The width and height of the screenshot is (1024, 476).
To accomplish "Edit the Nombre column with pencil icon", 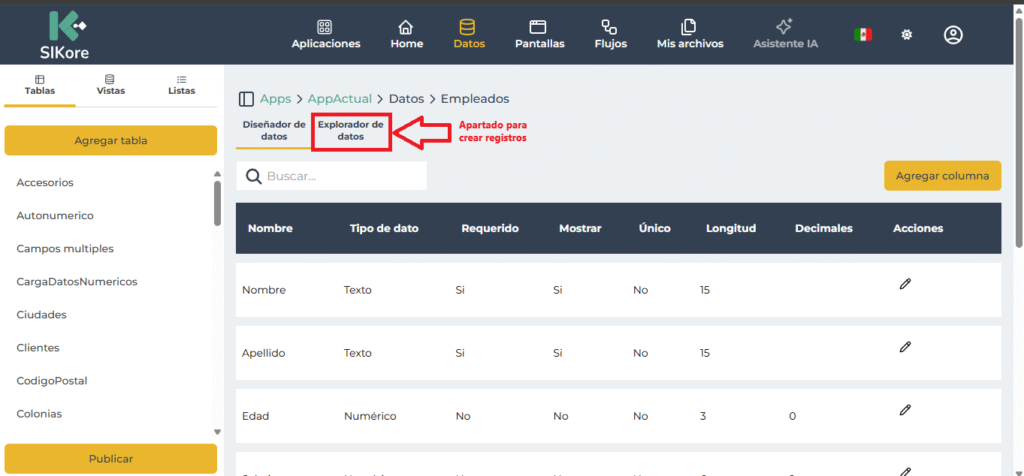I will [x=905, y=284].
